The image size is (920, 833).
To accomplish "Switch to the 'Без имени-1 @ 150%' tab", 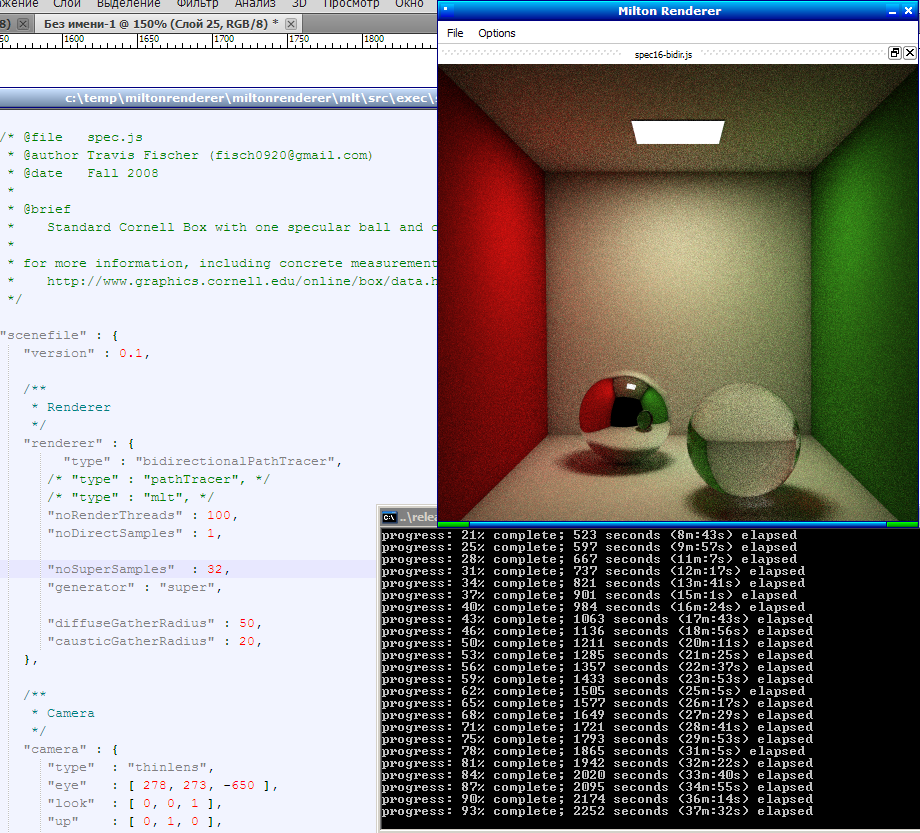I will [160, 23].
